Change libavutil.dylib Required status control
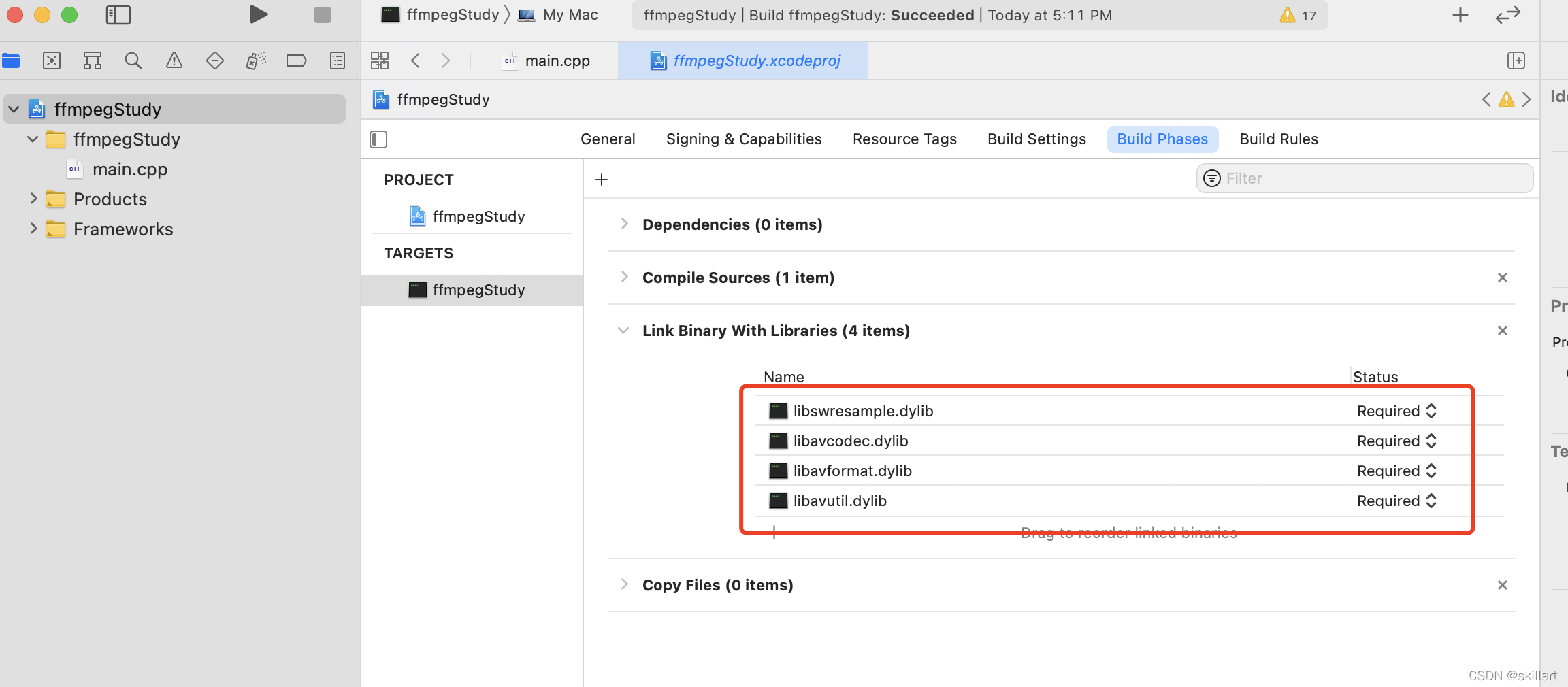Screen dimensions: 1568x687 (1431, 501)
